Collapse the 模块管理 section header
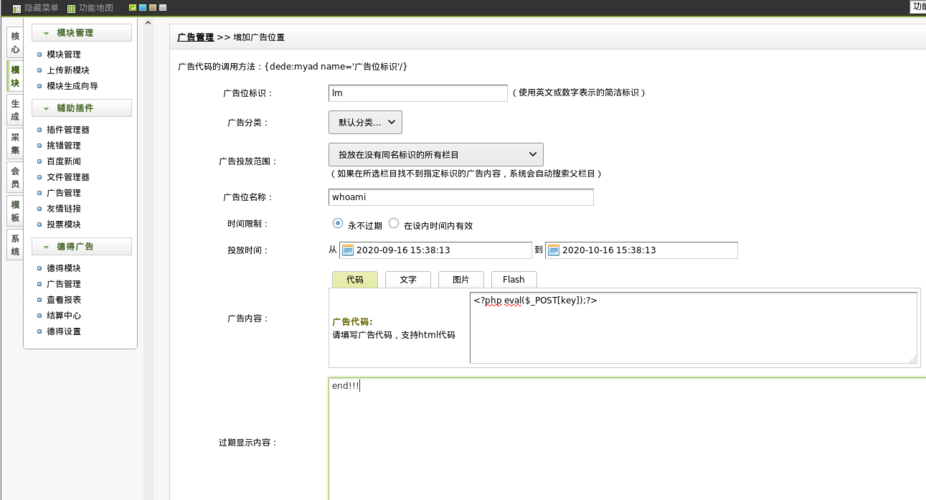Image resolution: width=926 pixels, height=500 pixels. 81,33
